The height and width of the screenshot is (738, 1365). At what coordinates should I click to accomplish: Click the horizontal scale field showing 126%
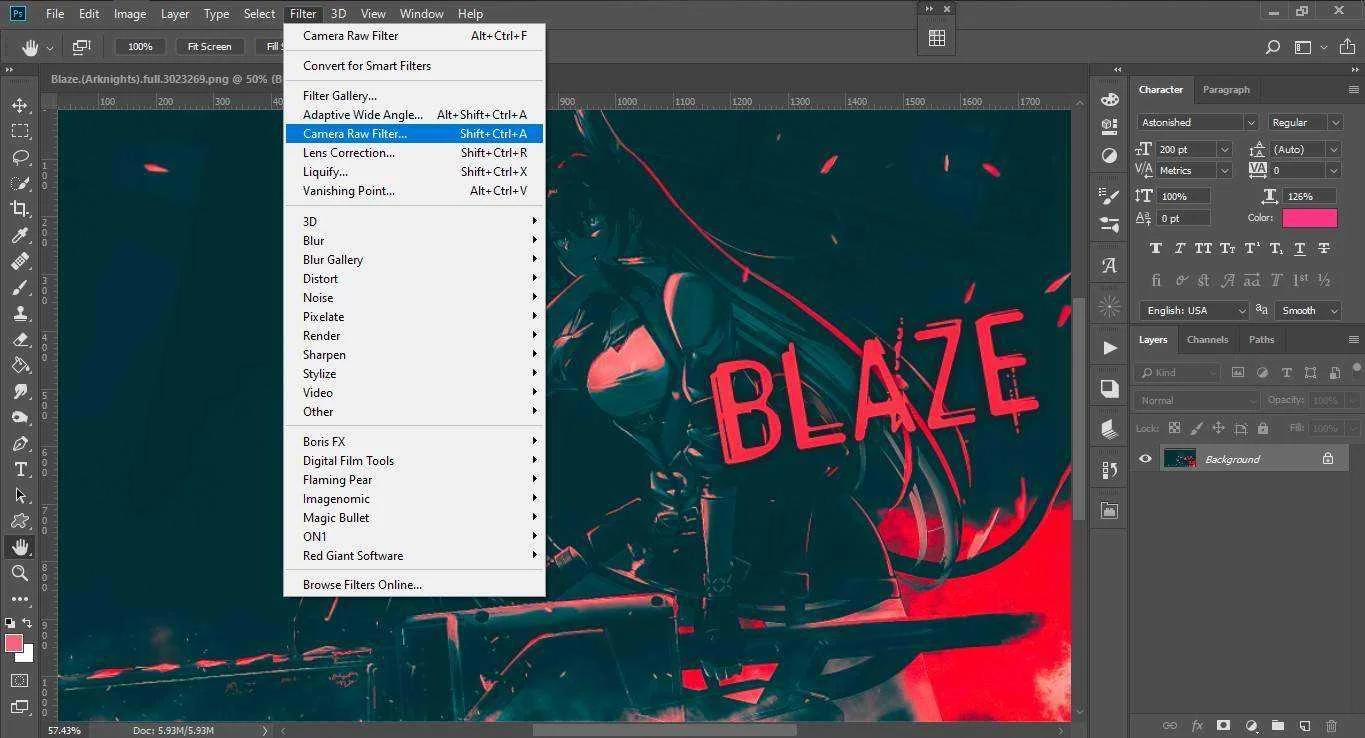[1311, 196]
